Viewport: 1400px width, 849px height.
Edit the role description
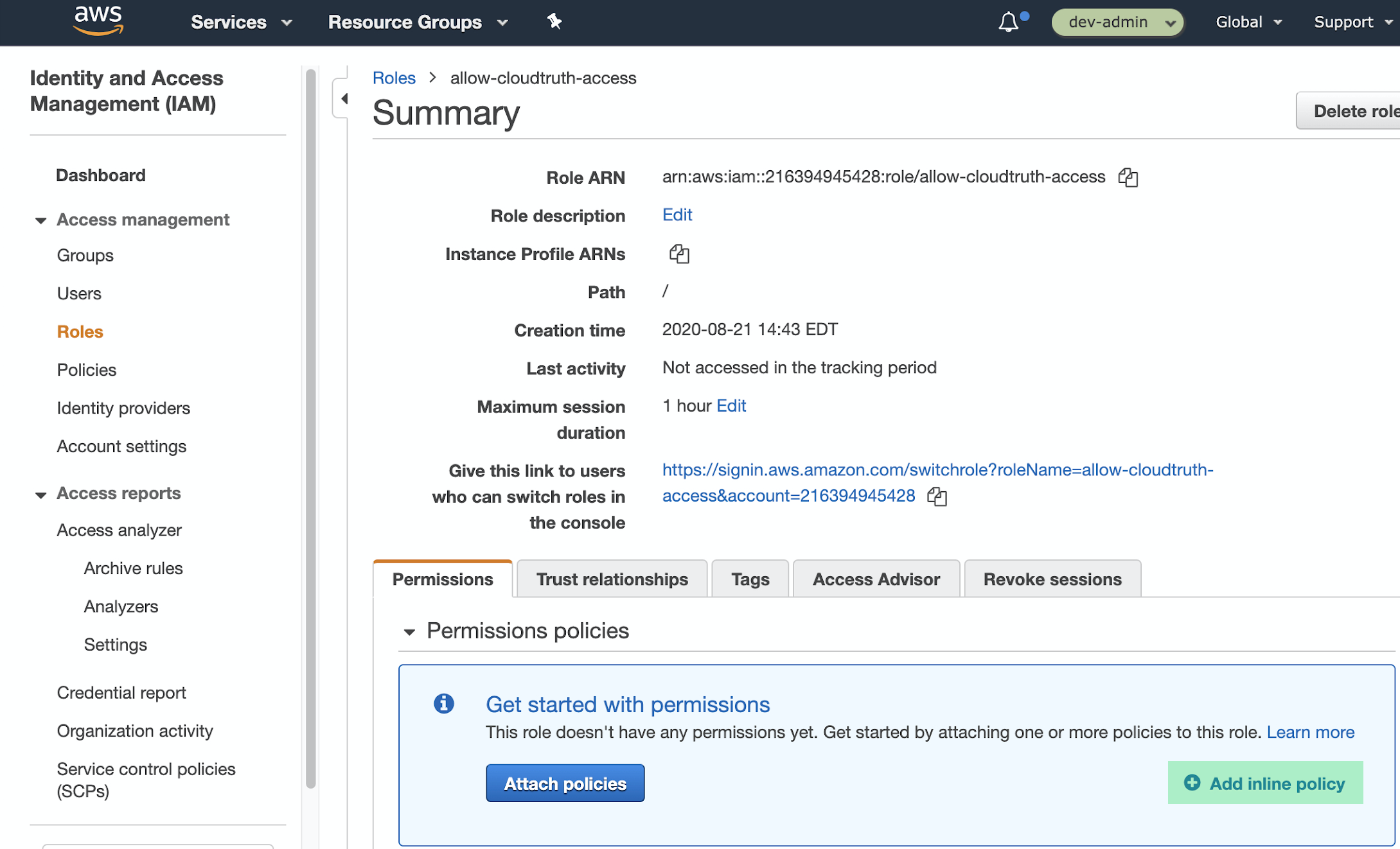pyautogui.click(x=677, y=215)
